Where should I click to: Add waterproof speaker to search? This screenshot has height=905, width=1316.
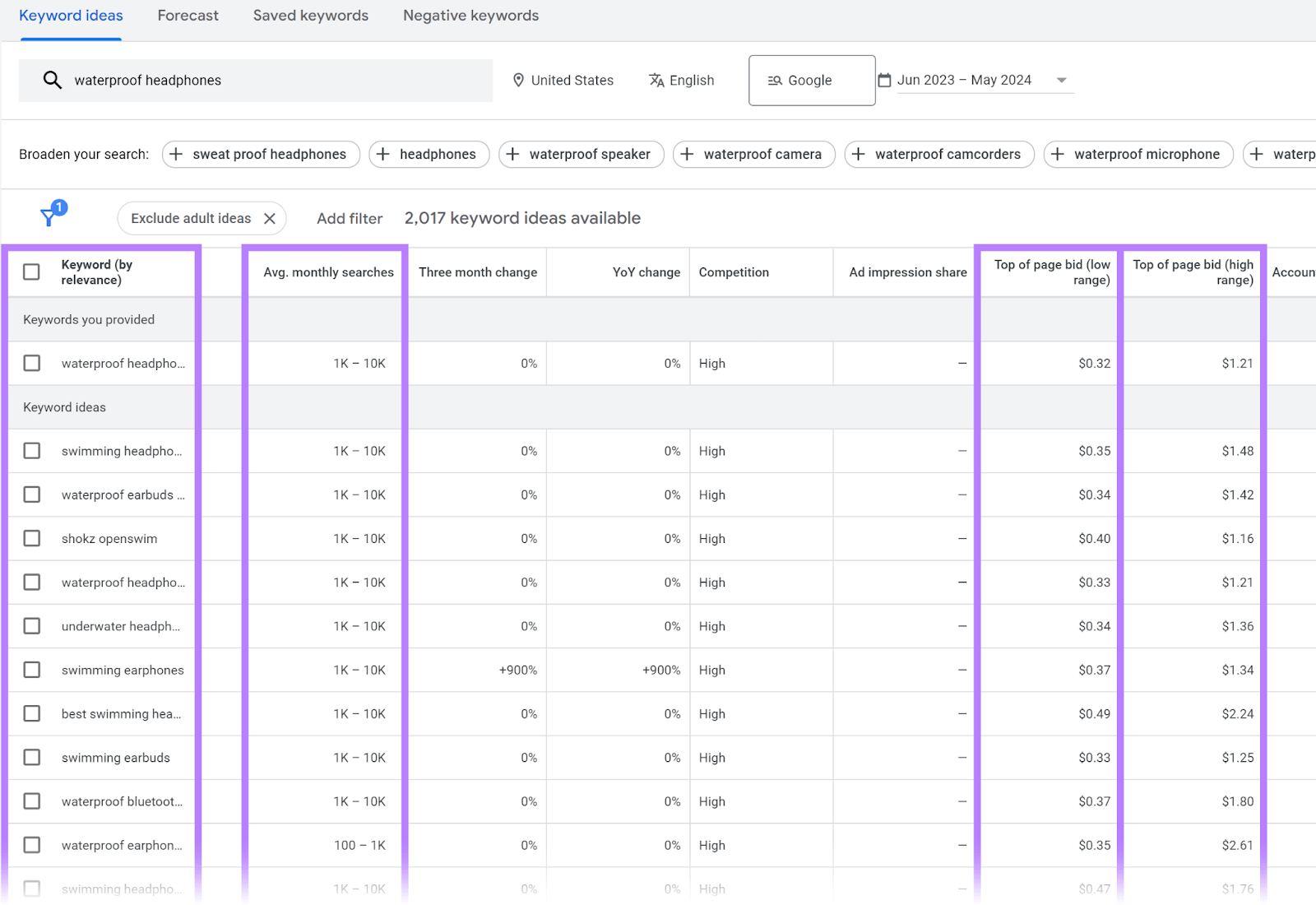(582, 154)
